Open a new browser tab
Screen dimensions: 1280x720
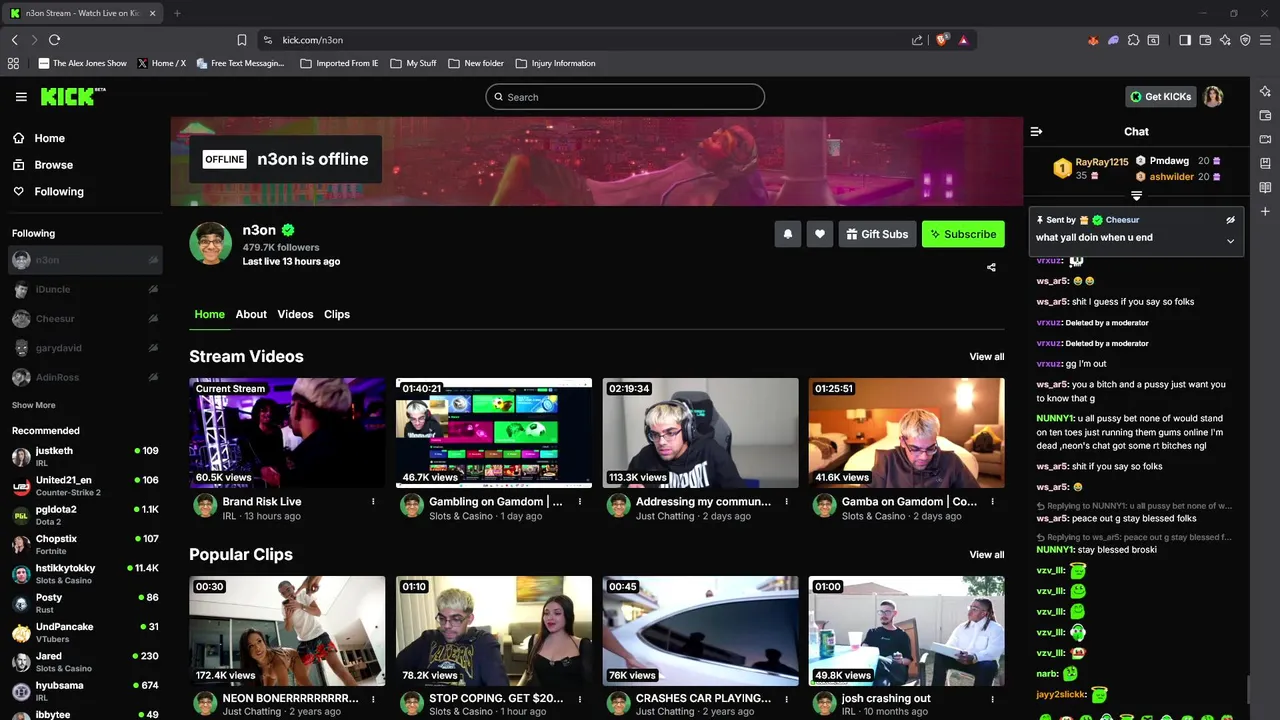click(177, 13)
